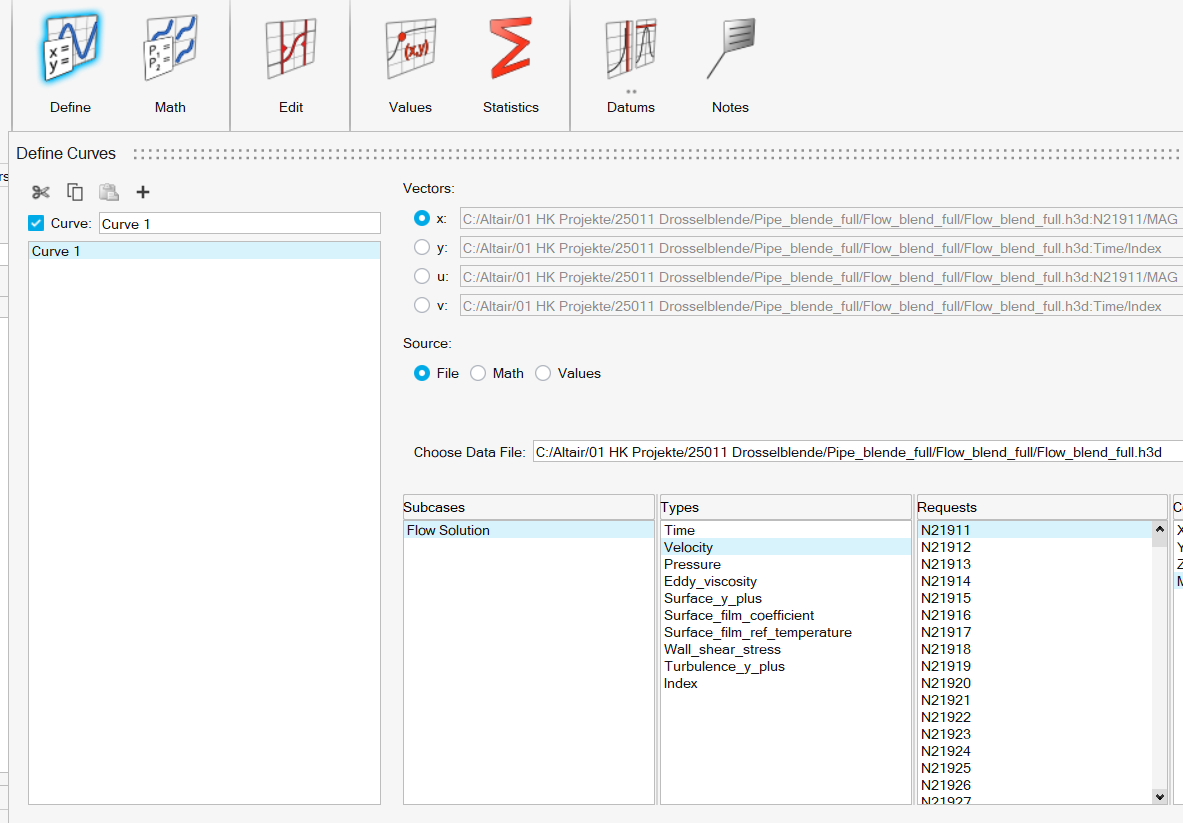Select Curve 1 in the curve list

click(x=204, y=251)
